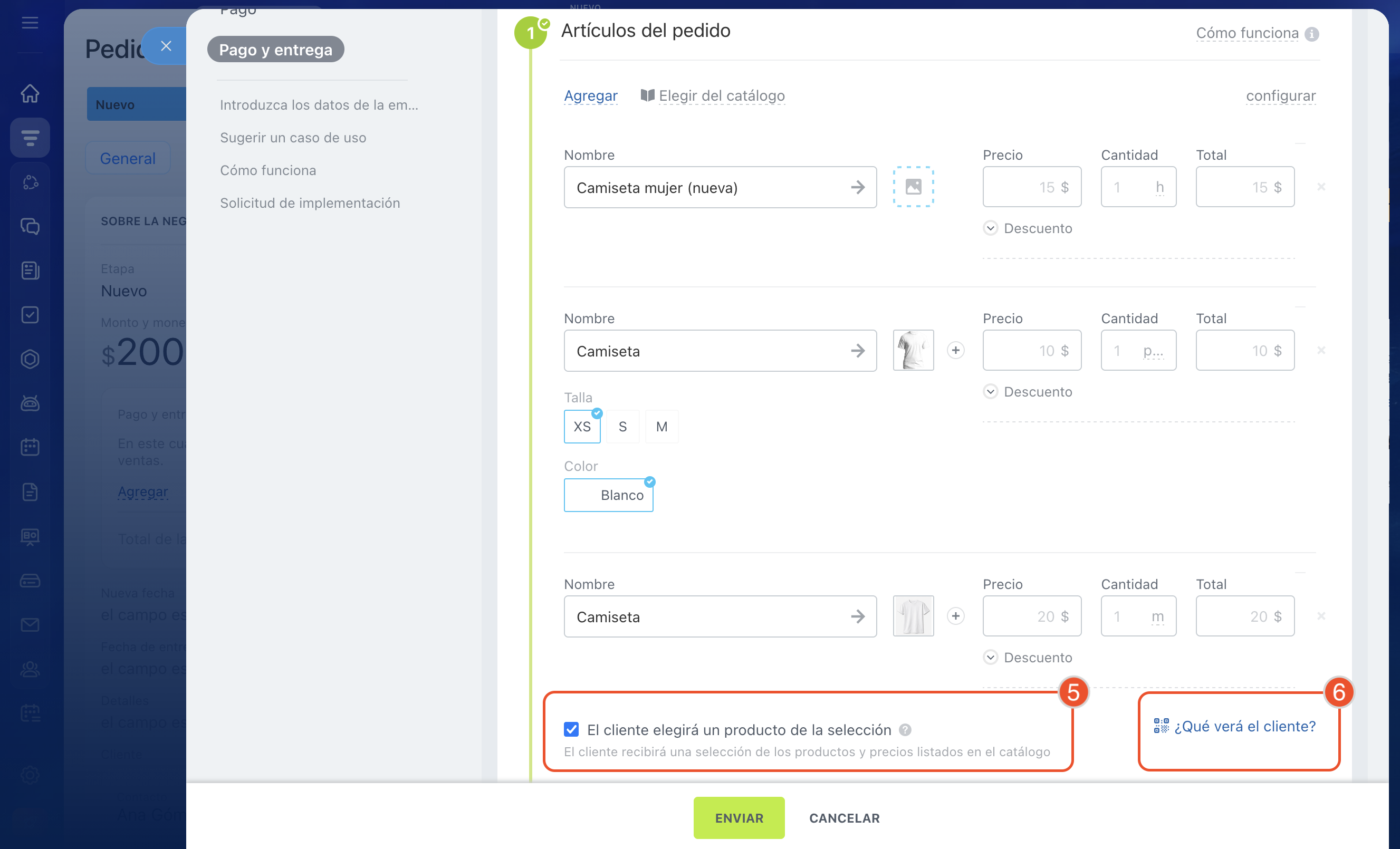Viewport: 1400px width, 849px height.
Task: Expand Descuento for Camiseta mujer (nueva)
Action: coord(990,228)
